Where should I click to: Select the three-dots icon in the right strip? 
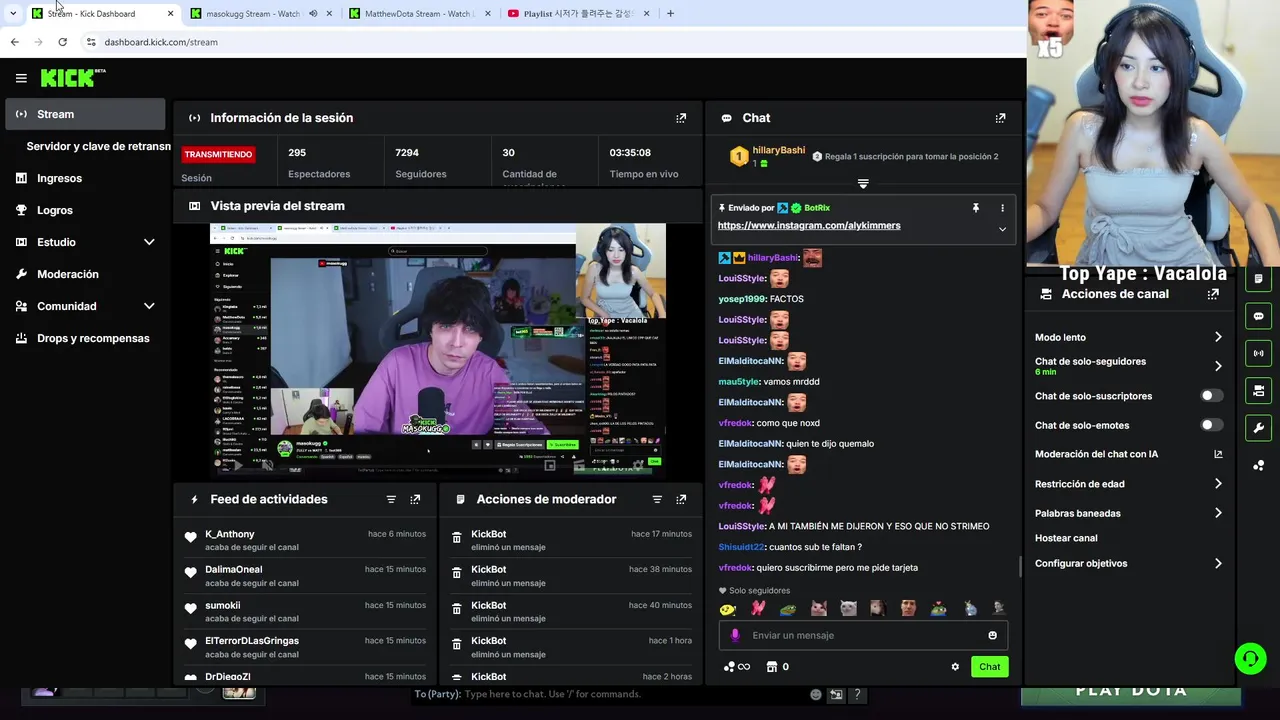[1258, 466]
